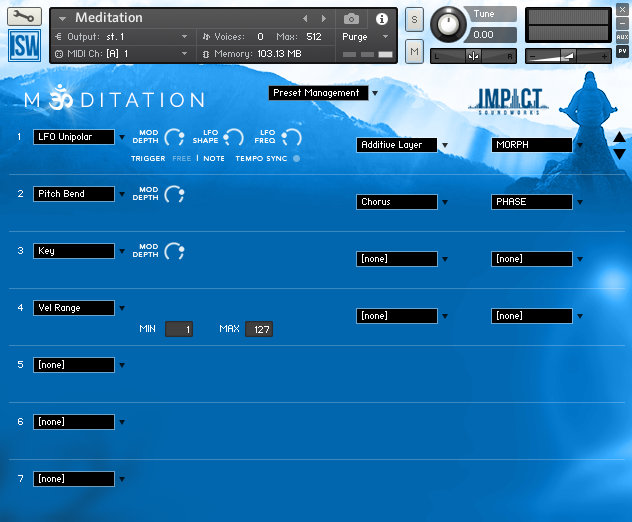Open slot 1 LFO Unipolar modulator dropdown
Image resolution: width=632 pixels, height=522 pixels.
pos(74,137)
